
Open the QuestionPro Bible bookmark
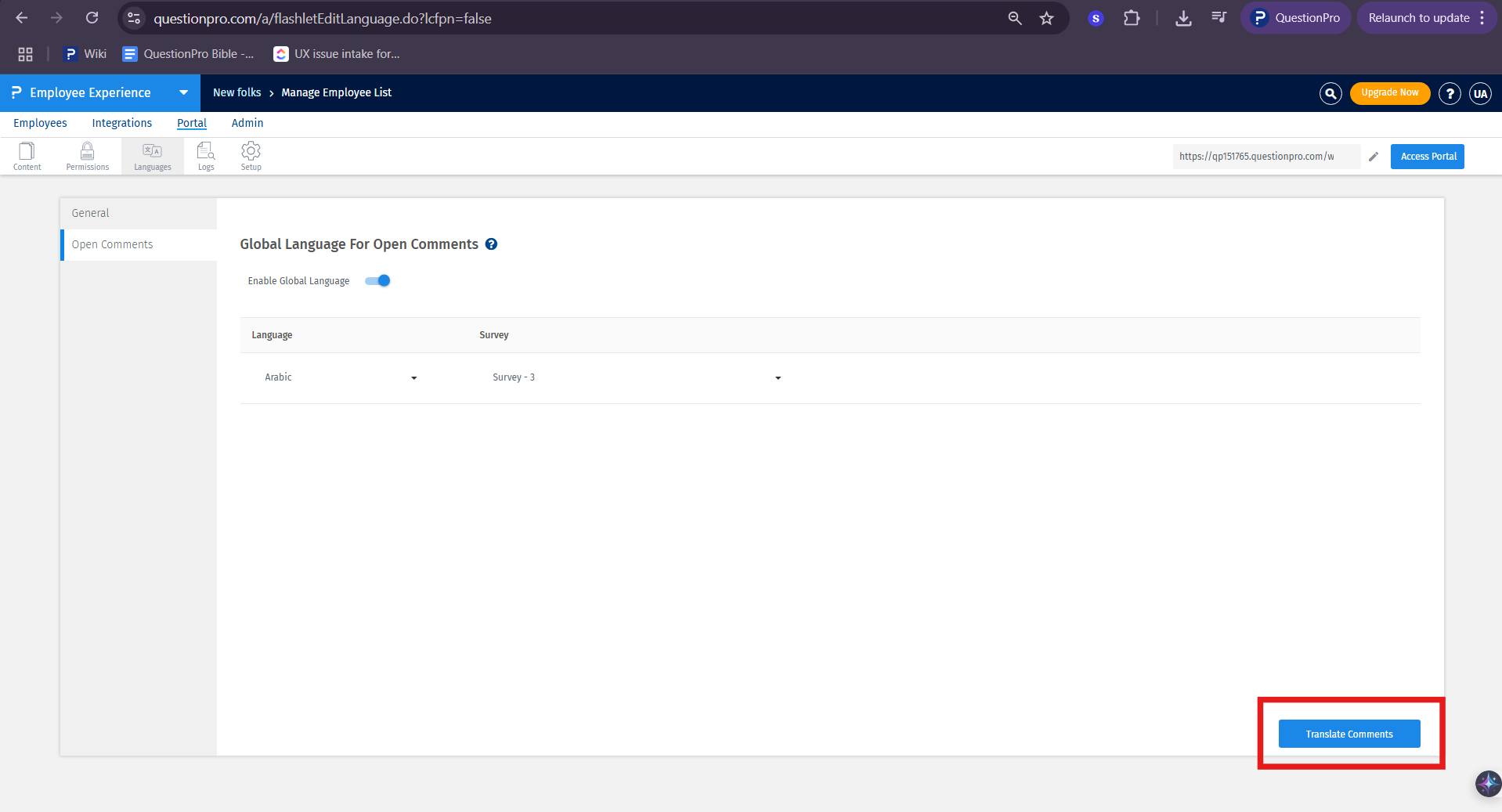[x=188, y=54]
